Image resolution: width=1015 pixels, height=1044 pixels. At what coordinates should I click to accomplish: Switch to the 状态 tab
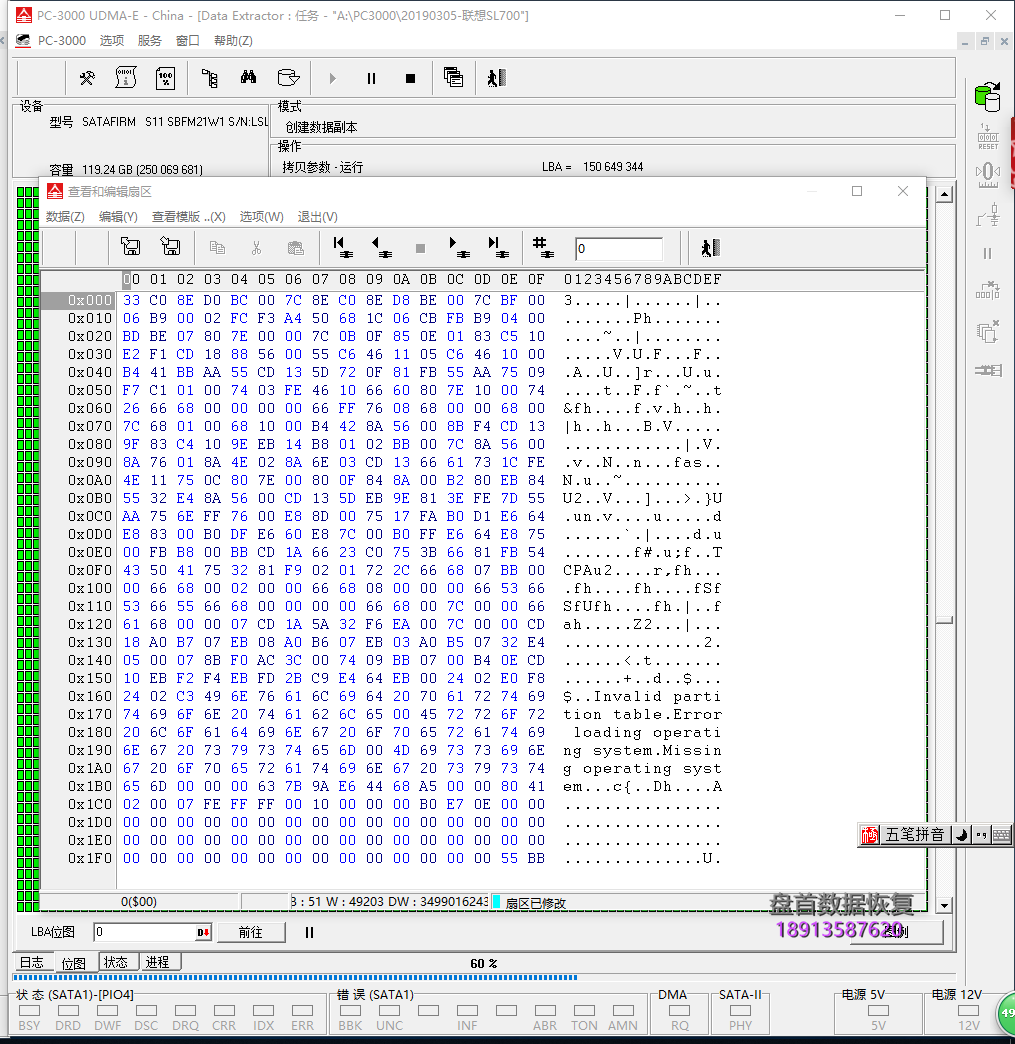click(x=116, y=962)
